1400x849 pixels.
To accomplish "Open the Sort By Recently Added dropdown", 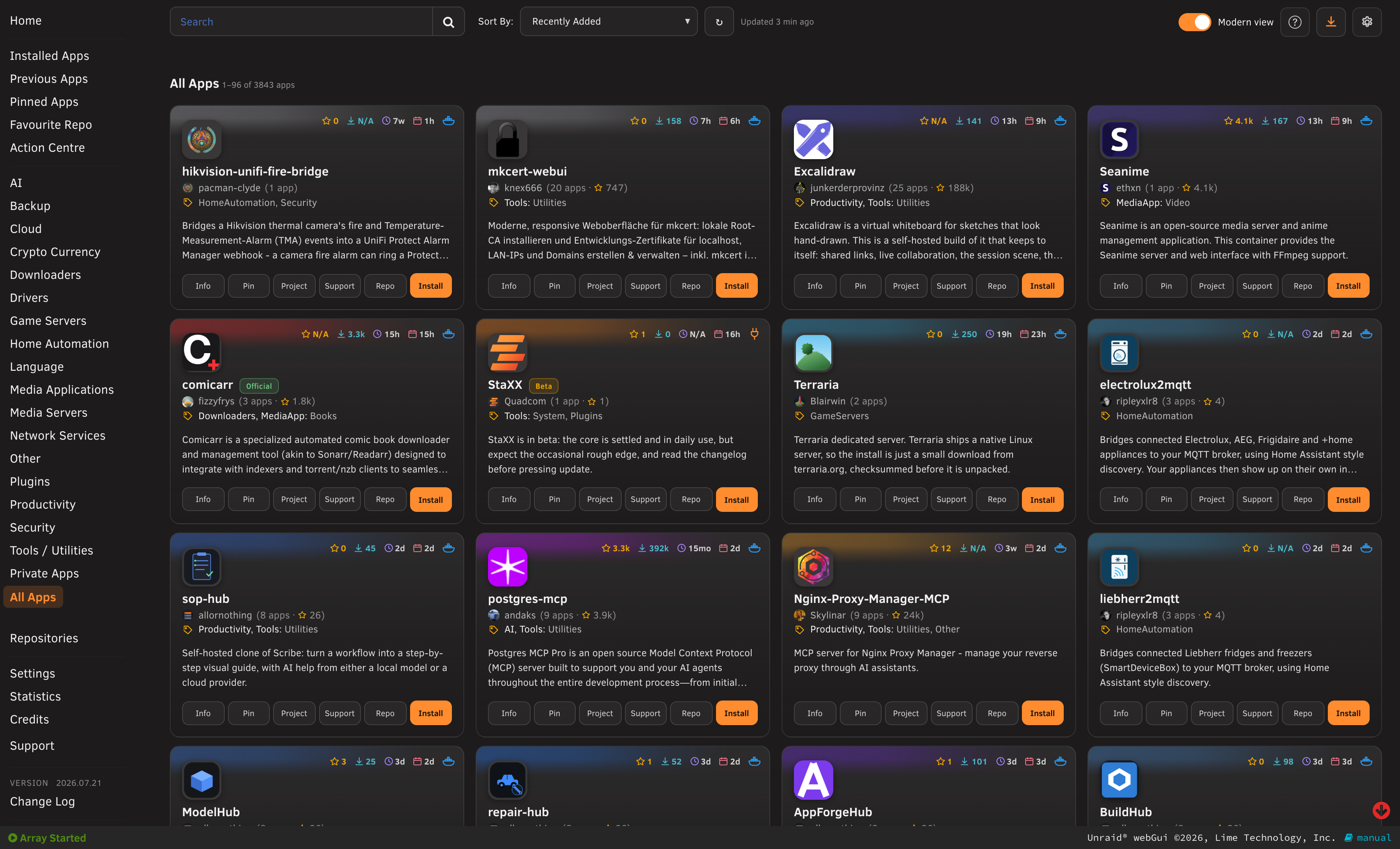I will point(609,22).
